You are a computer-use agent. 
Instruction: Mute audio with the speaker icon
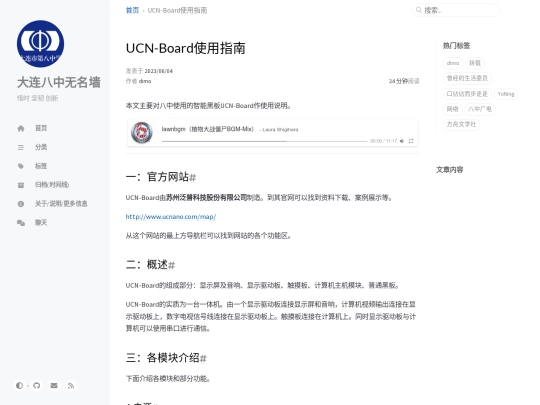coord(402,141)
